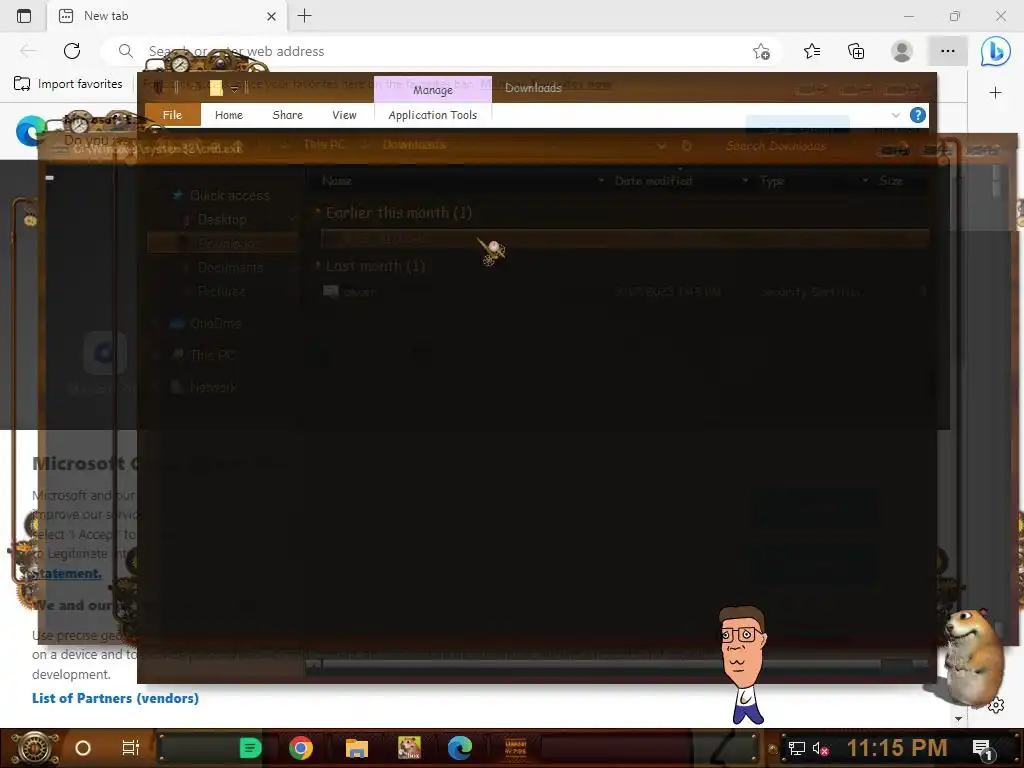This screenshot has width=1024, height=768.
Task: Select Pictures in navigation pane
Action: (x=221, y=291)
